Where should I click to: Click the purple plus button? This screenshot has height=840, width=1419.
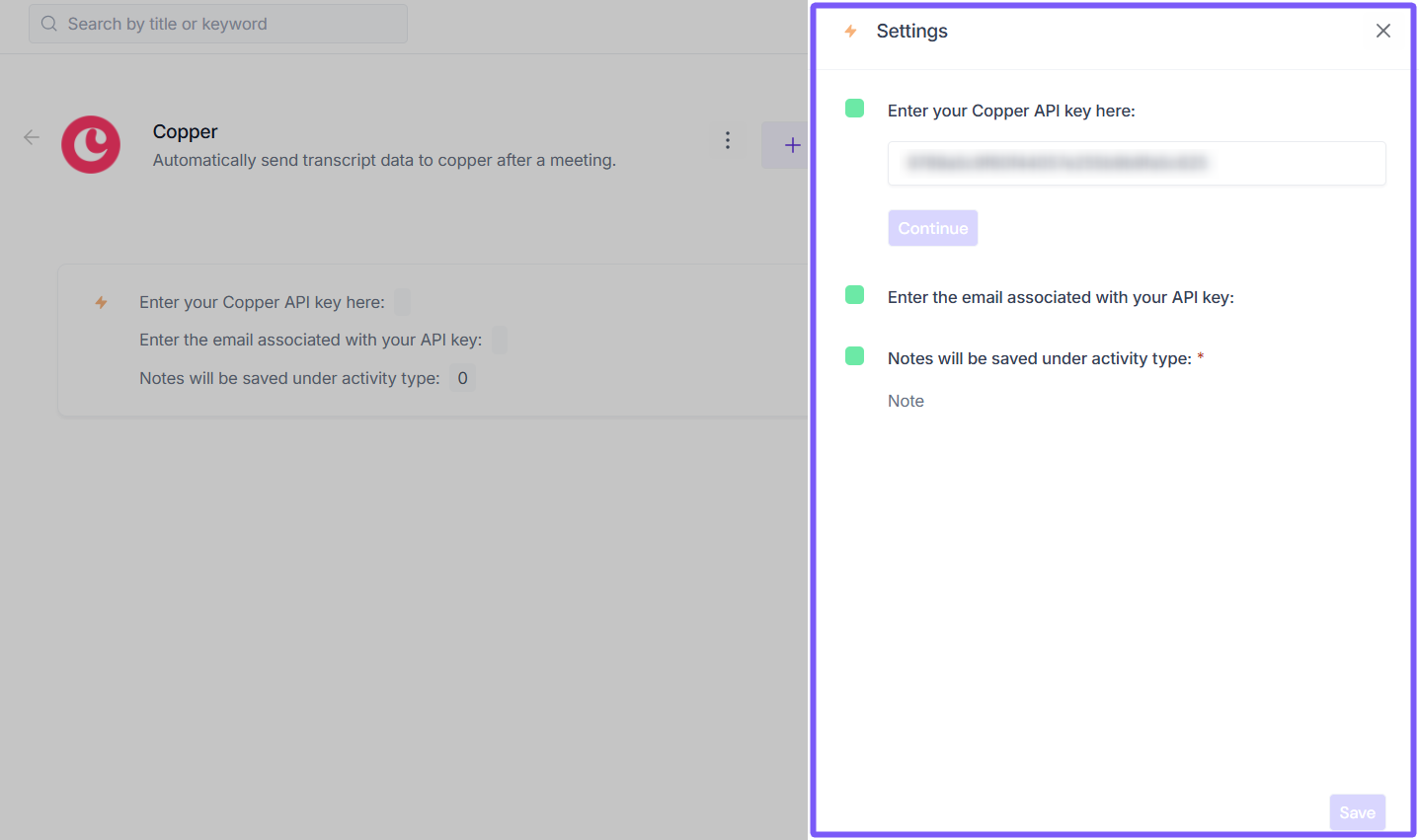[x=791, y=145]
